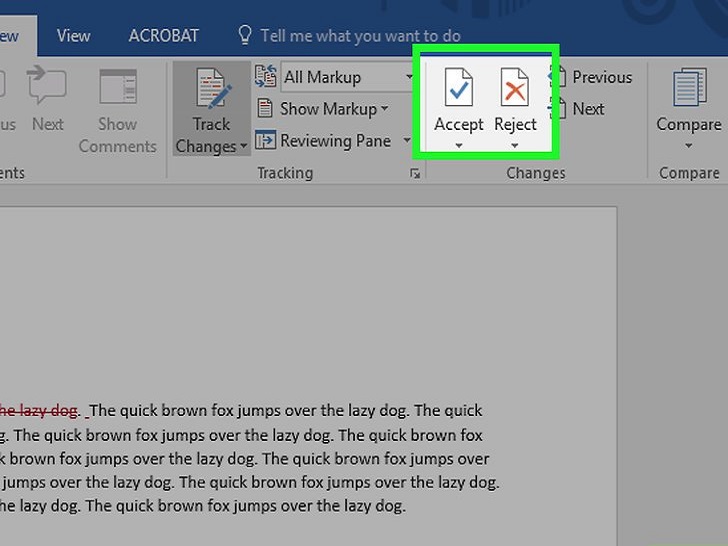Click the Reject change icon
This screenshot has height=546, width=728.
tap(514, 87)
